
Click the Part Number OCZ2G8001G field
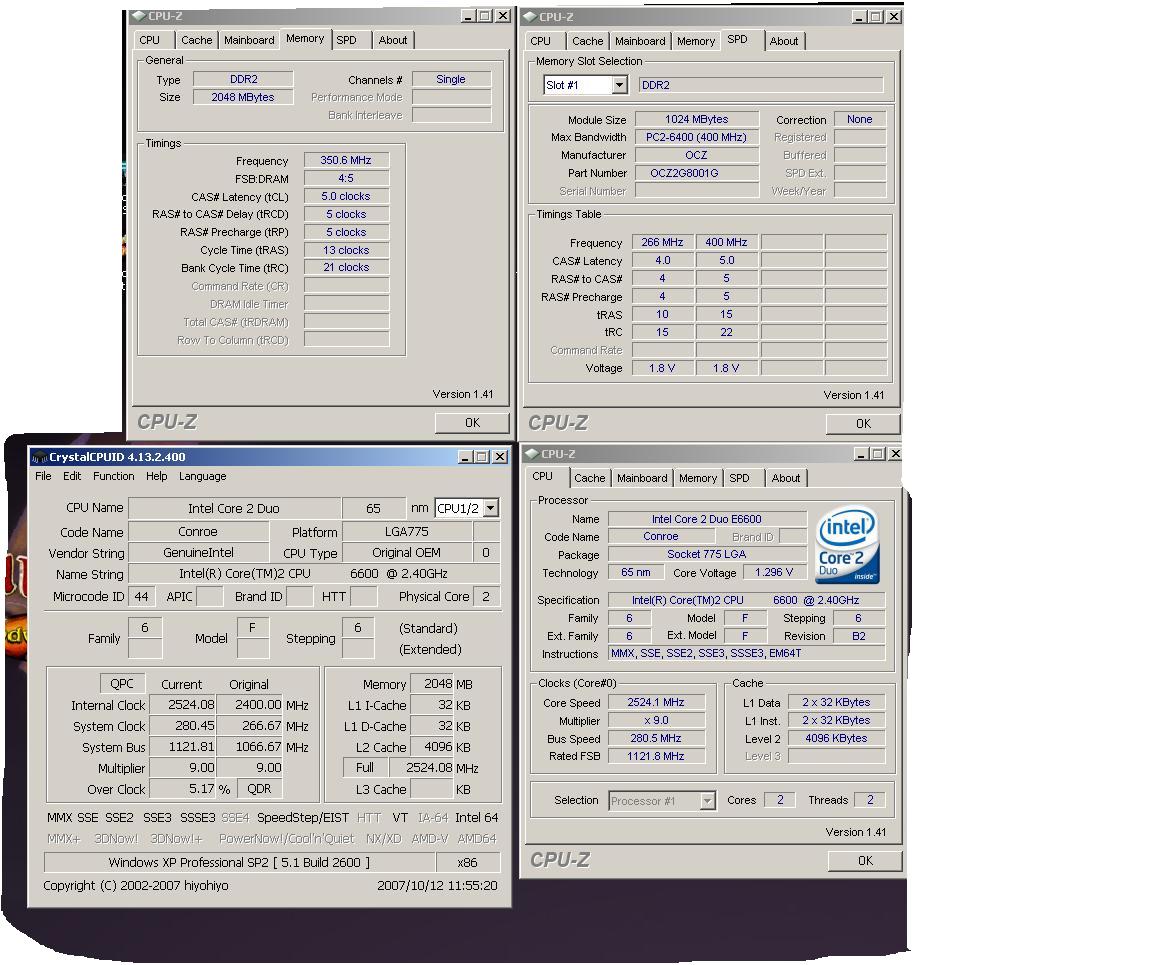(696, 173)
